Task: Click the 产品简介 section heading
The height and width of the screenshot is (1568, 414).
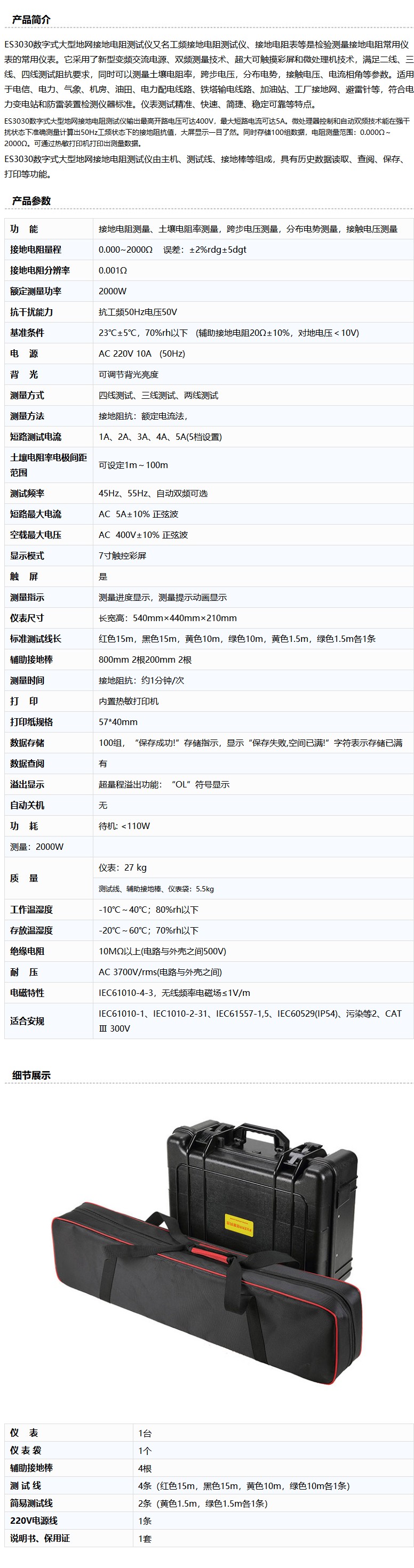Action: click(31, 20)
